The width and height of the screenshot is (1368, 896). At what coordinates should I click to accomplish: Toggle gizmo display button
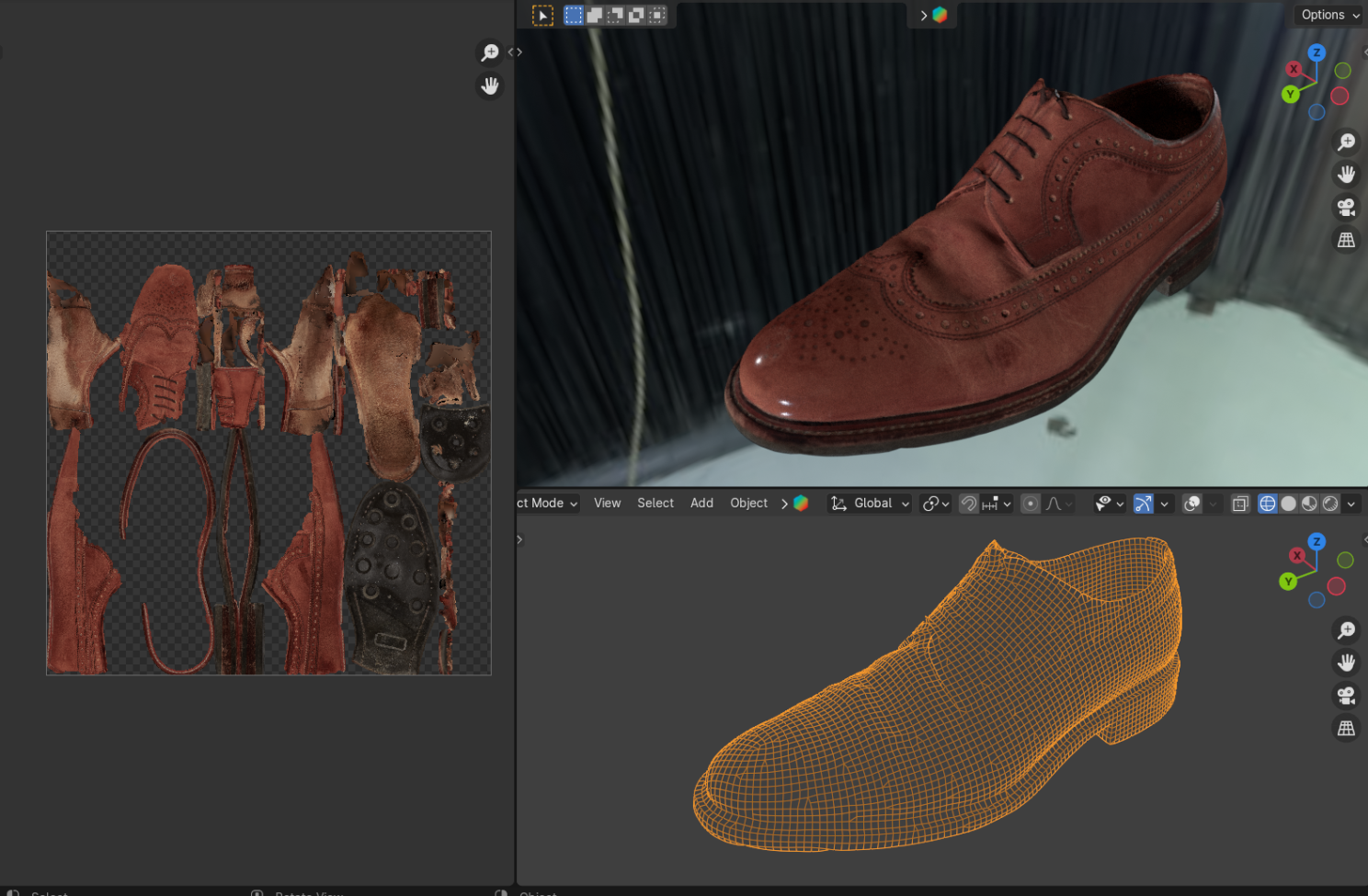[1143, 504]
